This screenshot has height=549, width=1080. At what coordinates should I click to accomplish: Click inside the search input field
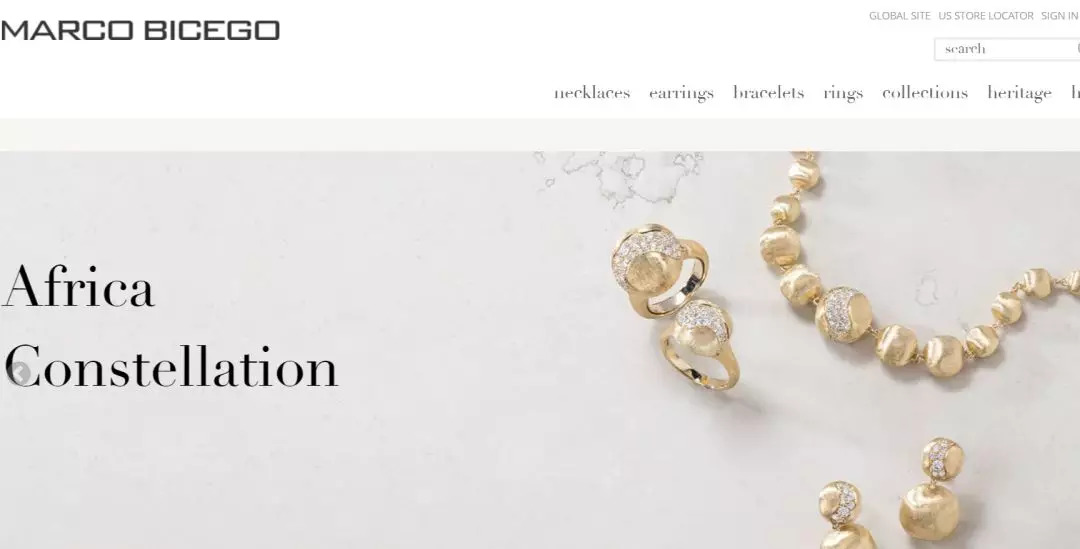(1002, 49)
